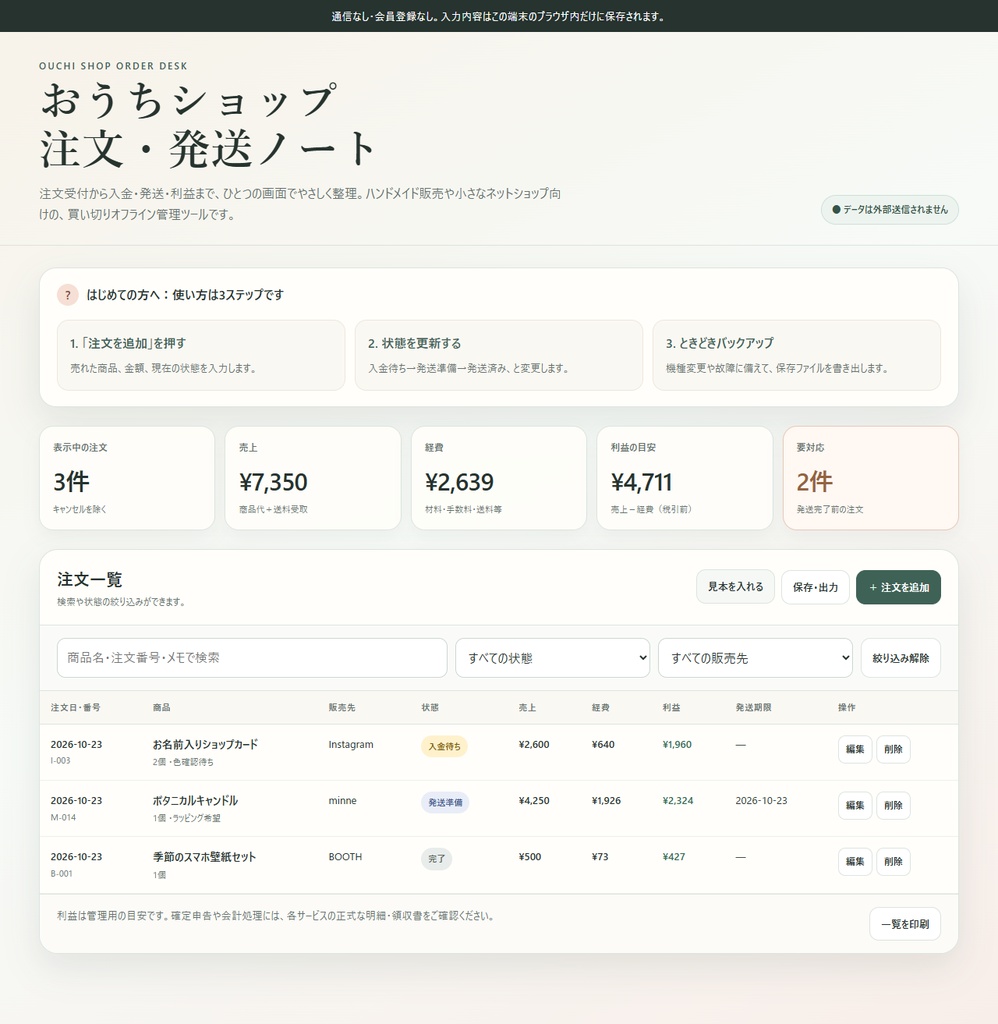Click the ¥500 sales value

pyautogui.click(x=530, y=857)
